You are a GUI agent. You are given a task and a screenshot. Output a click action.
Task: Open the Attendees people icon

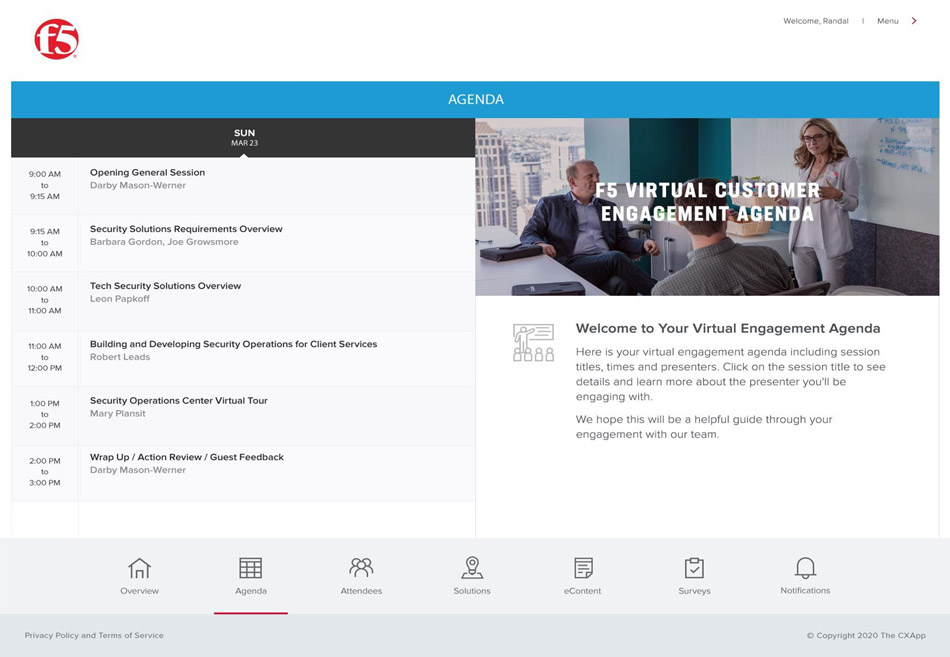point(361,568)
